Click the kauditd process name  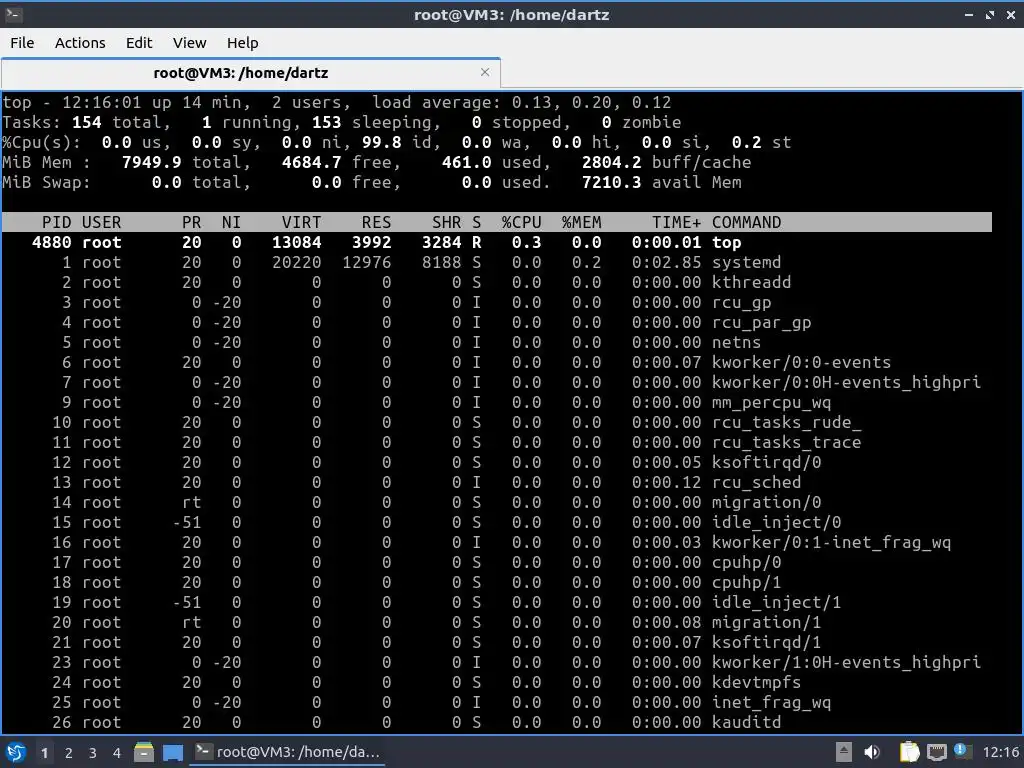[746, 722]
